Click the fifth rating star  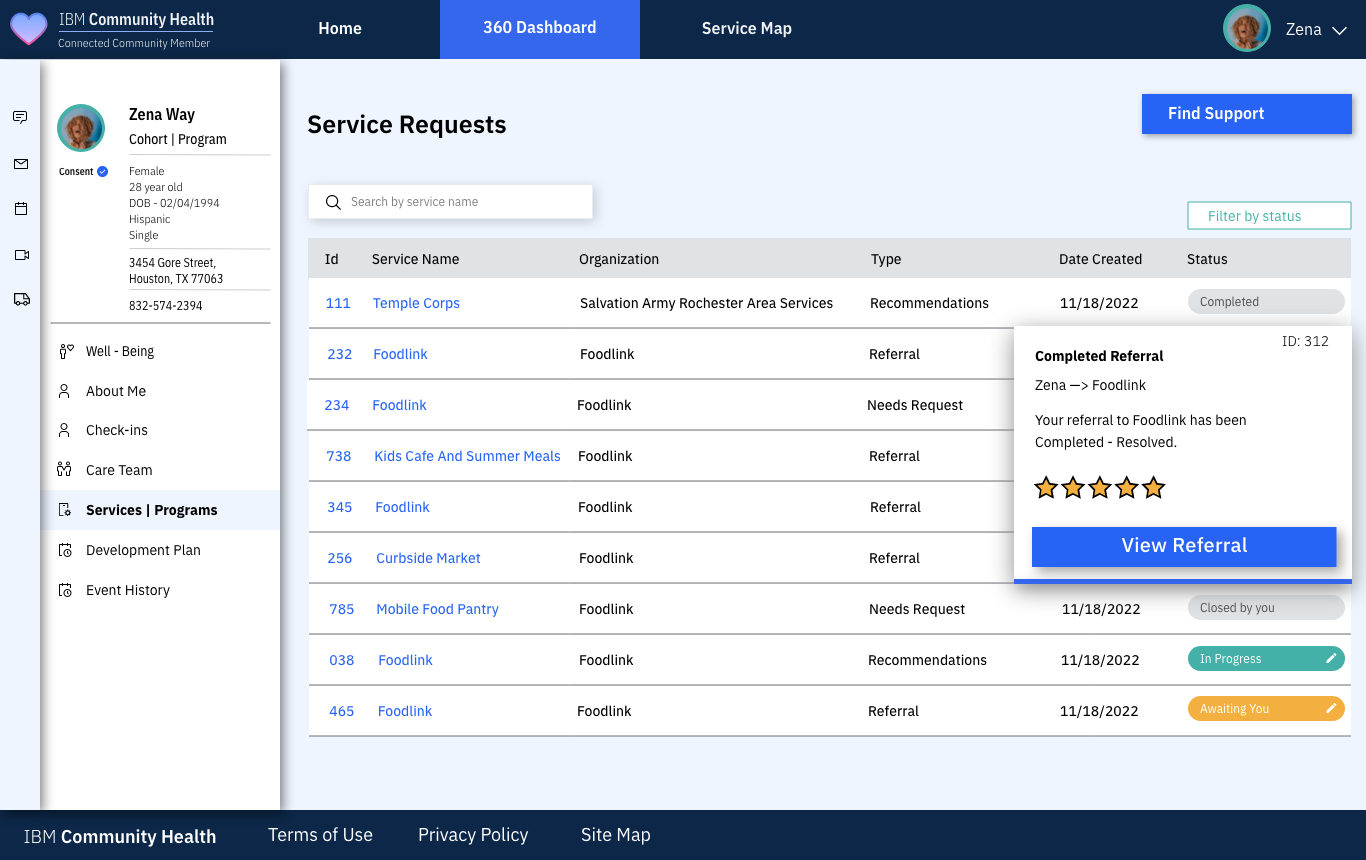click(x=1154, y=488)
